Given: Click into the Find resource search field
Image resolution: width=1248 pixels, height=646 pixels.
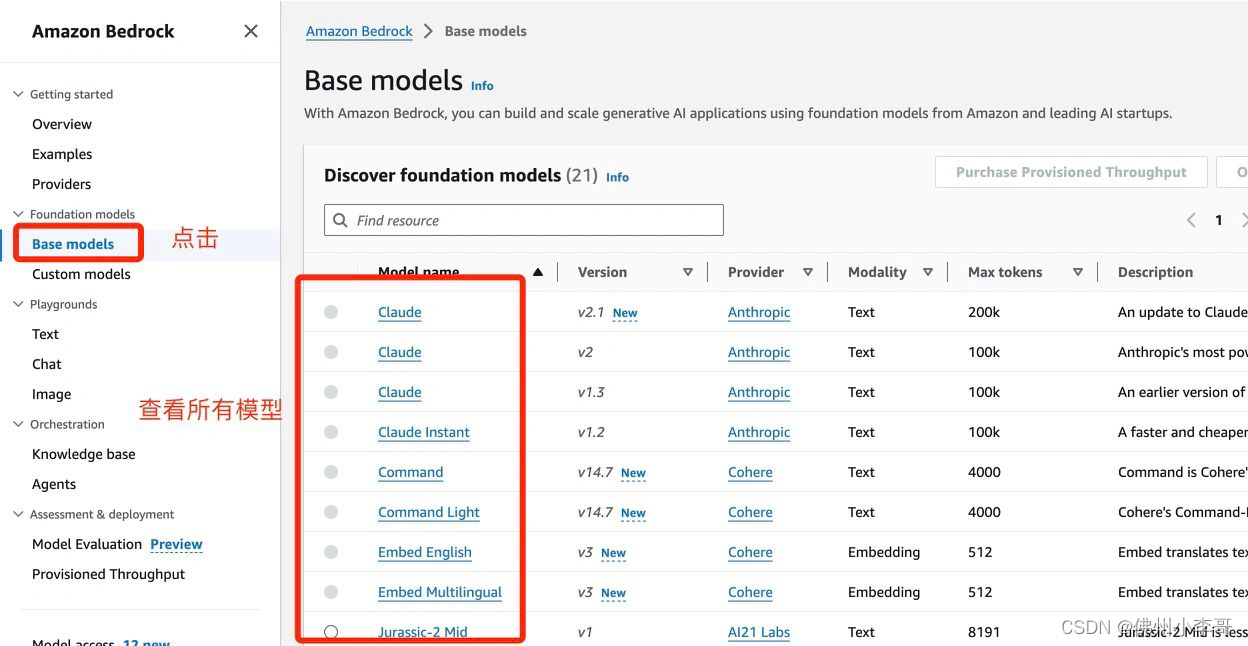Looking at the screenshot, I should (x=524, y=220).
